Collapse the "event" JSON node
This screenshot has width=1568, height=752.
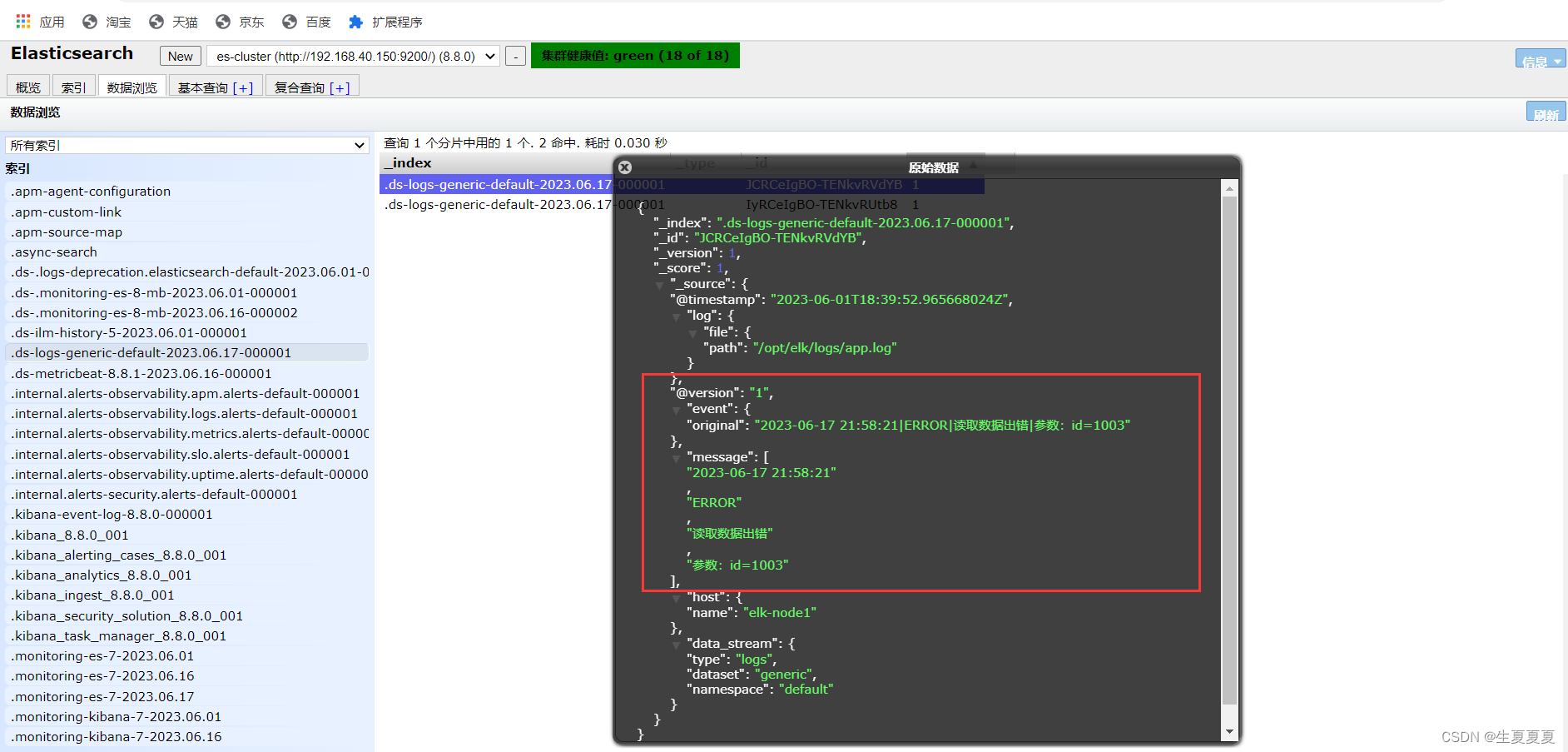tap(677, 410)
